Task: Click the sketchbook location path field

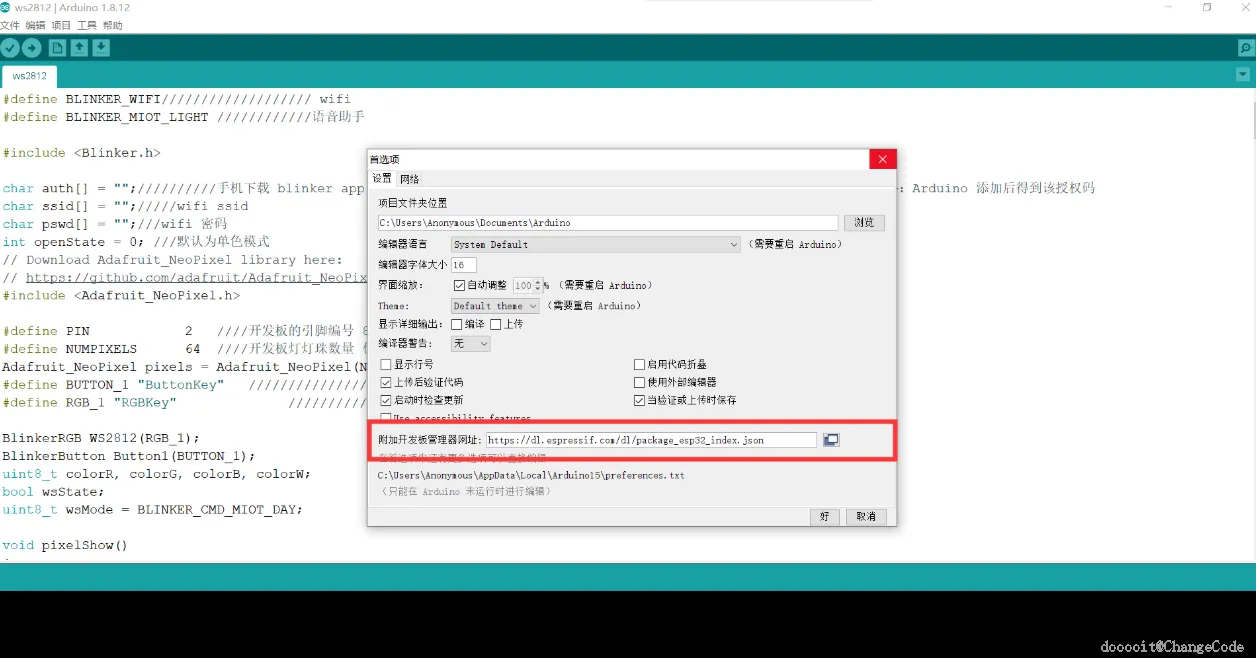Action: pyautogui.click(x=608, y=223)
